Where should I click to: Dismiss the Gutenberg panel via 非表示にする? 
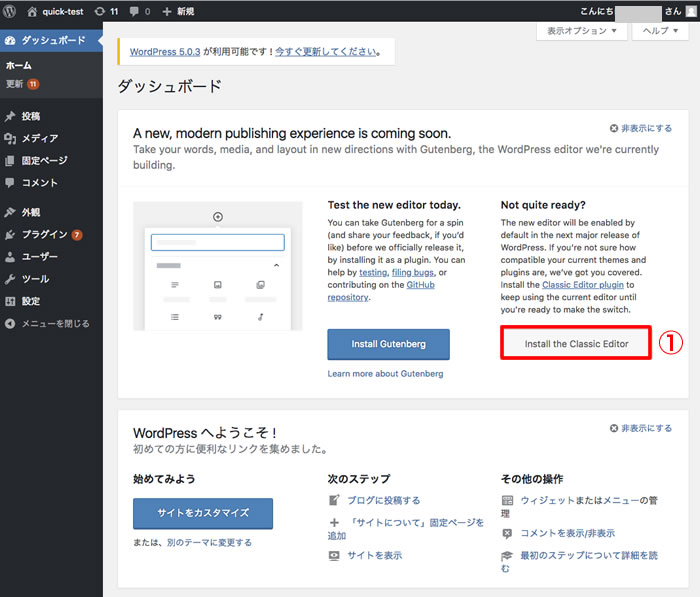point(640,129)
